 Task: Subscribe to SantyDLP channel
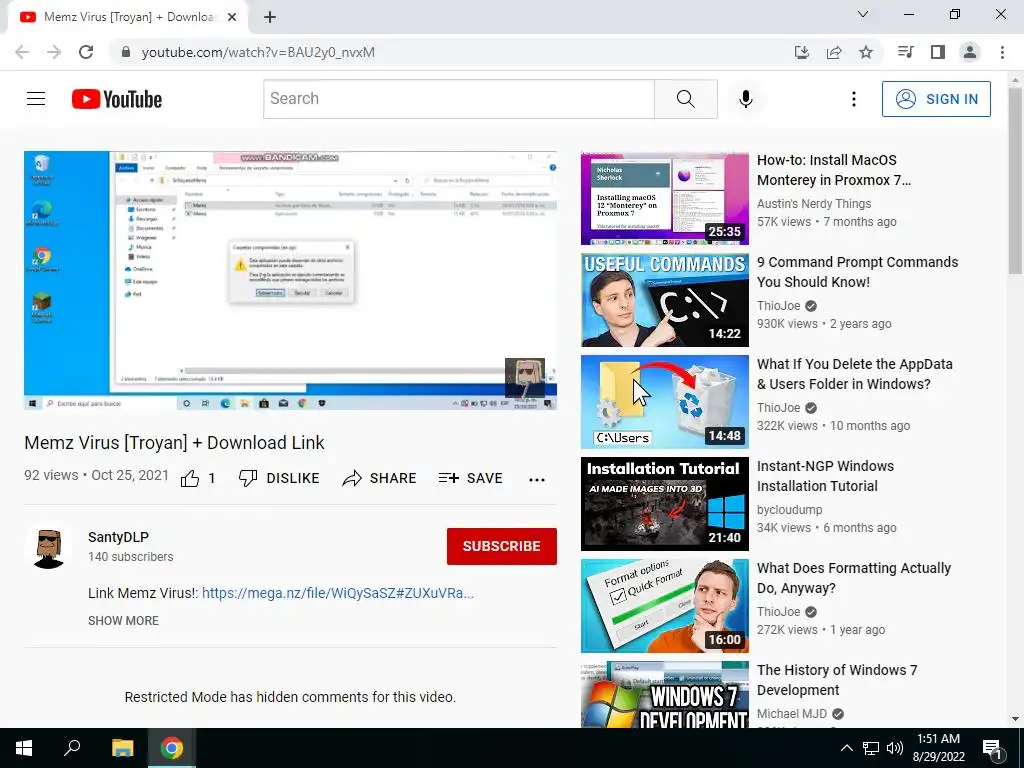(x=502, y=546)
